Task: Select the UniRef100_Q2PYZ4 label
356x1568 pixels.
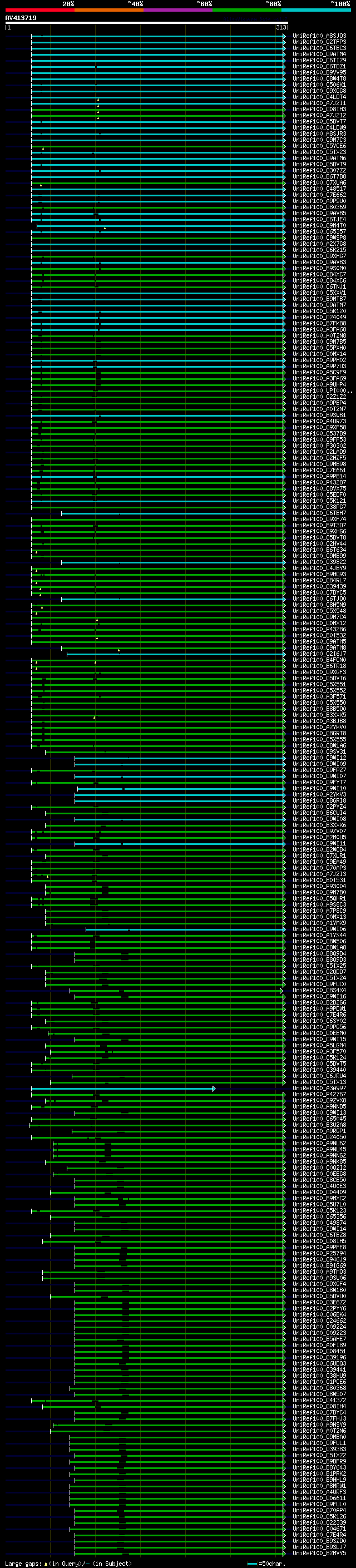Action: click(319, 807)
